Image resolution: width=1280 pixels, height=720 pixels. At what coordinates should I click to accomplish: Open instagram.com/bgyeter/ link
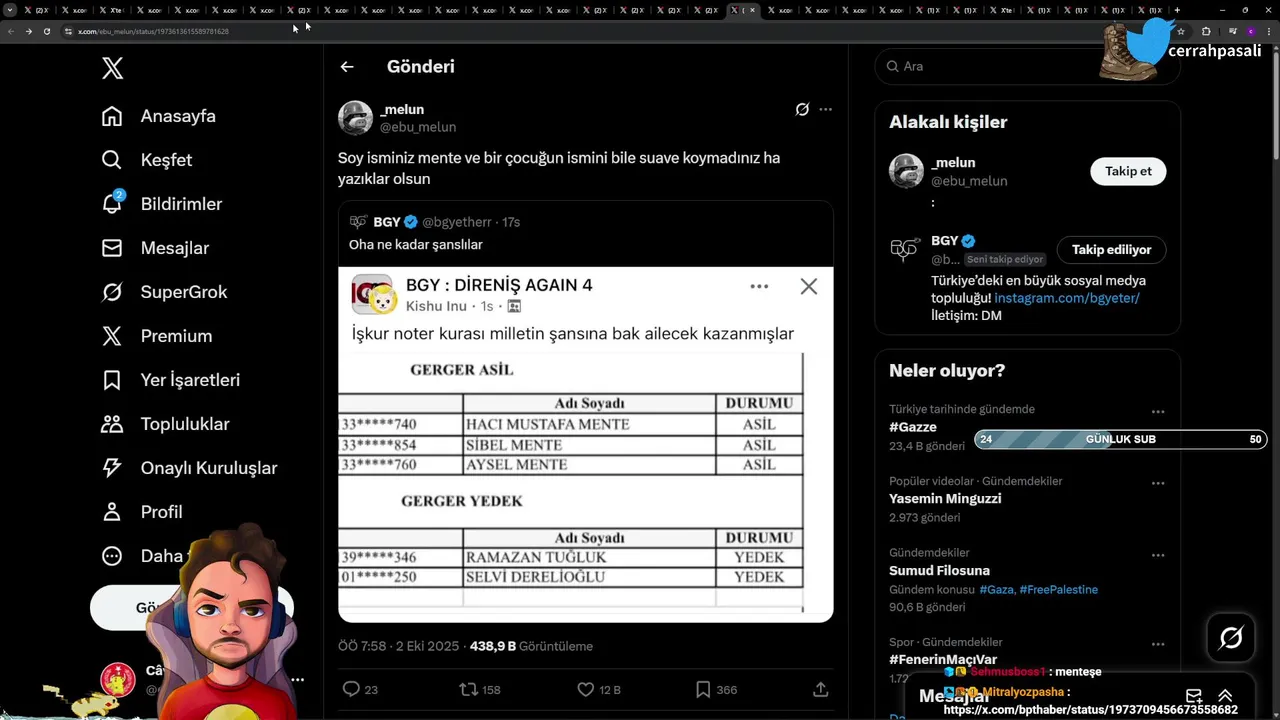coord(1067,298)
